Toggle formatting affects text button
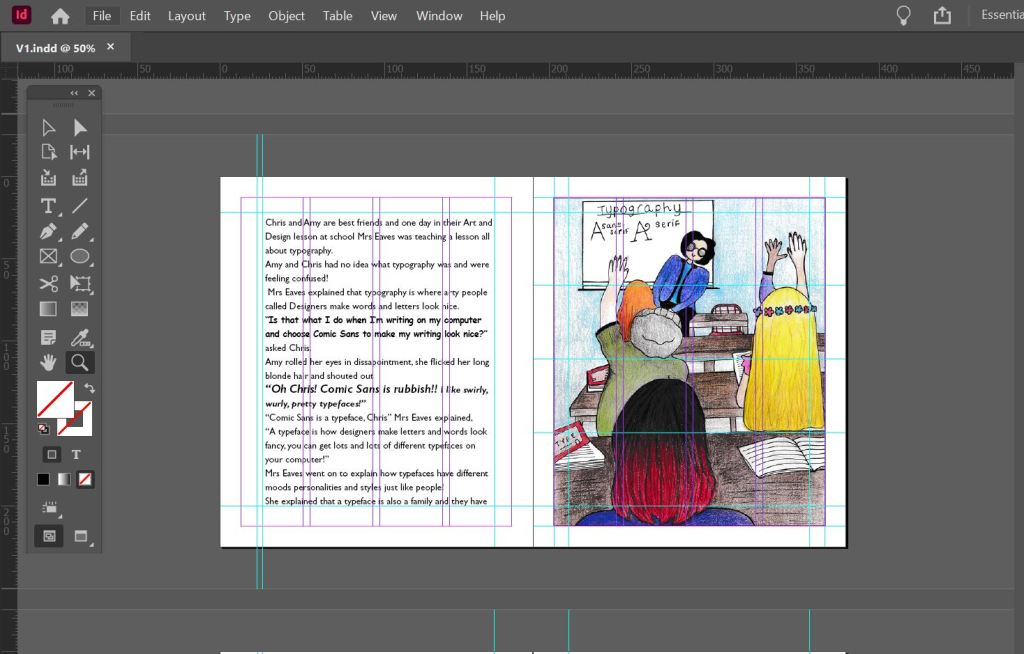Viewport: 1024px width, 654px height. [76, 454]
